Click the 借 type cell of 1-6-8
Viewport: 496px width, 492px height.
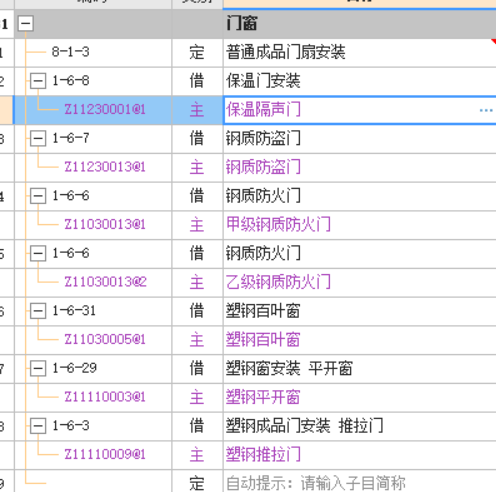pyautogui.click(x=197, y=81)
